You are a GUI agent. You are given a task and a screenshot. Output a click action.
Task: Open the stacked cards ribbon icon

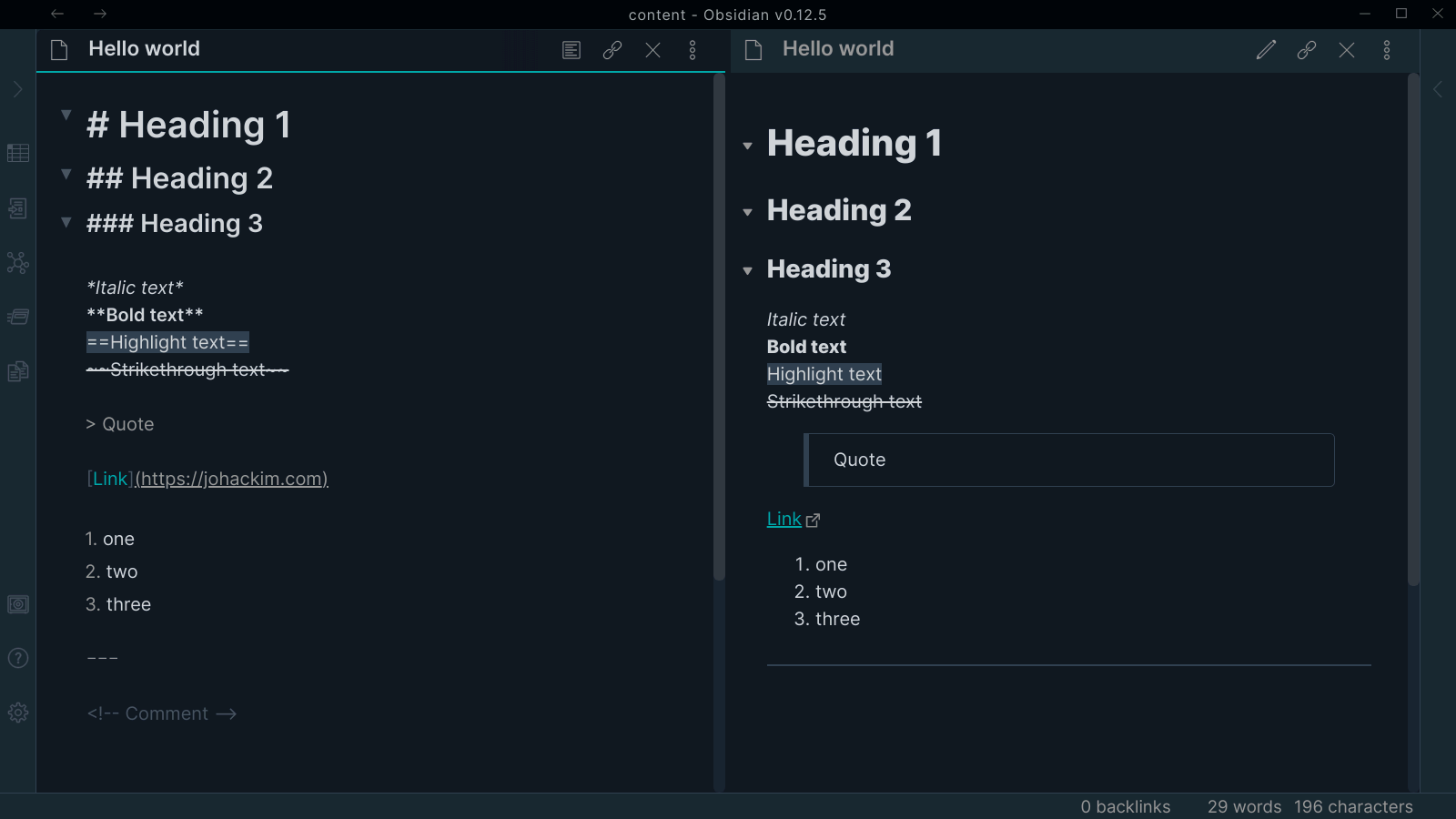click(x=18, y=317)
